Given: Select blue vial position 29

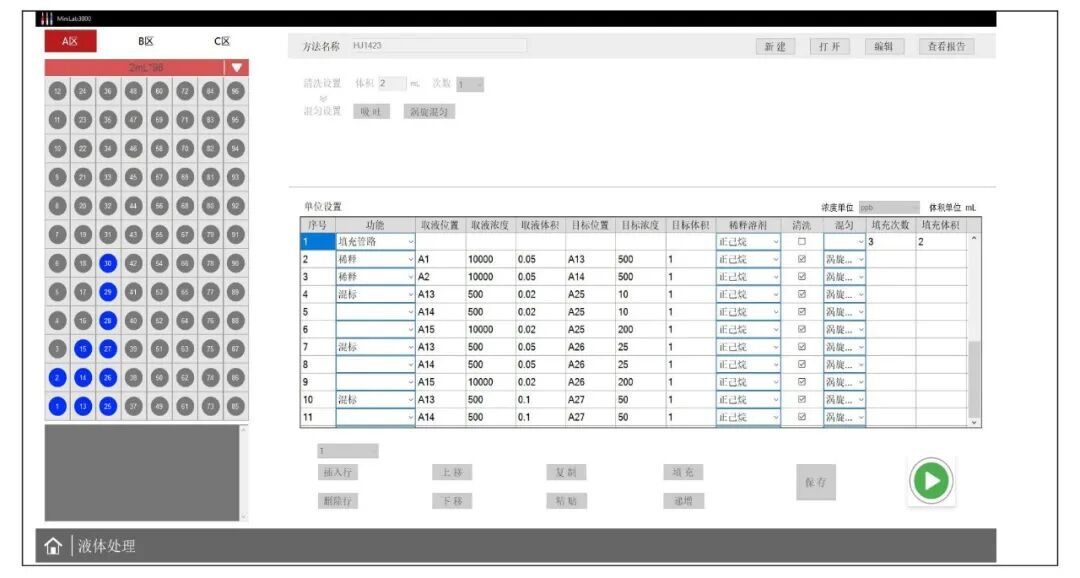Looking at the screenshot, I should 108,292.
